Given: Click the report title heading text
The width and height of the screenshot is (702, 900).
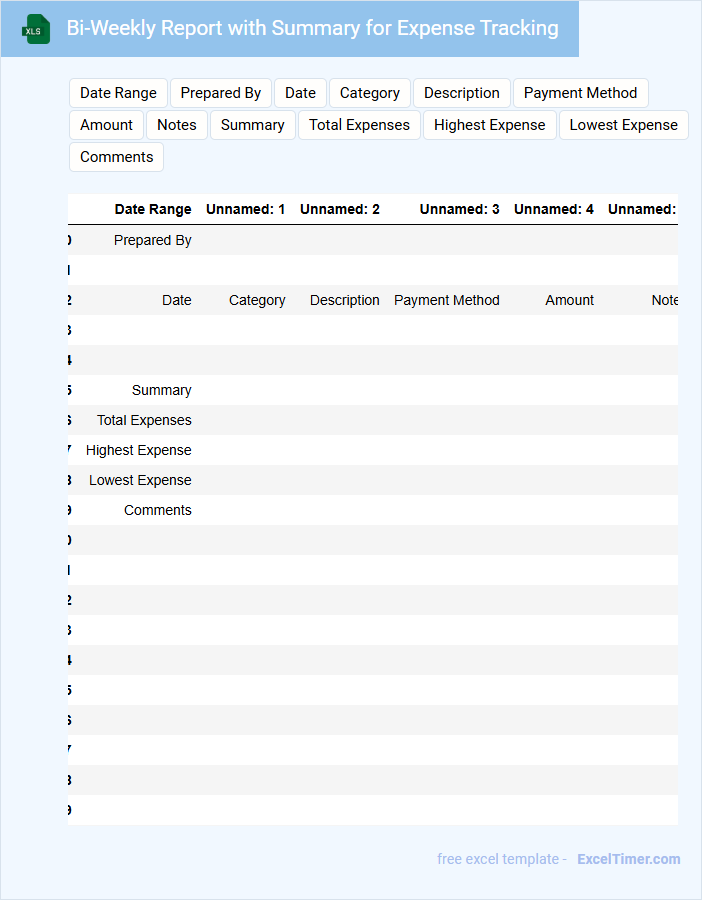Looking at the screenshot, I should point(312,28).
